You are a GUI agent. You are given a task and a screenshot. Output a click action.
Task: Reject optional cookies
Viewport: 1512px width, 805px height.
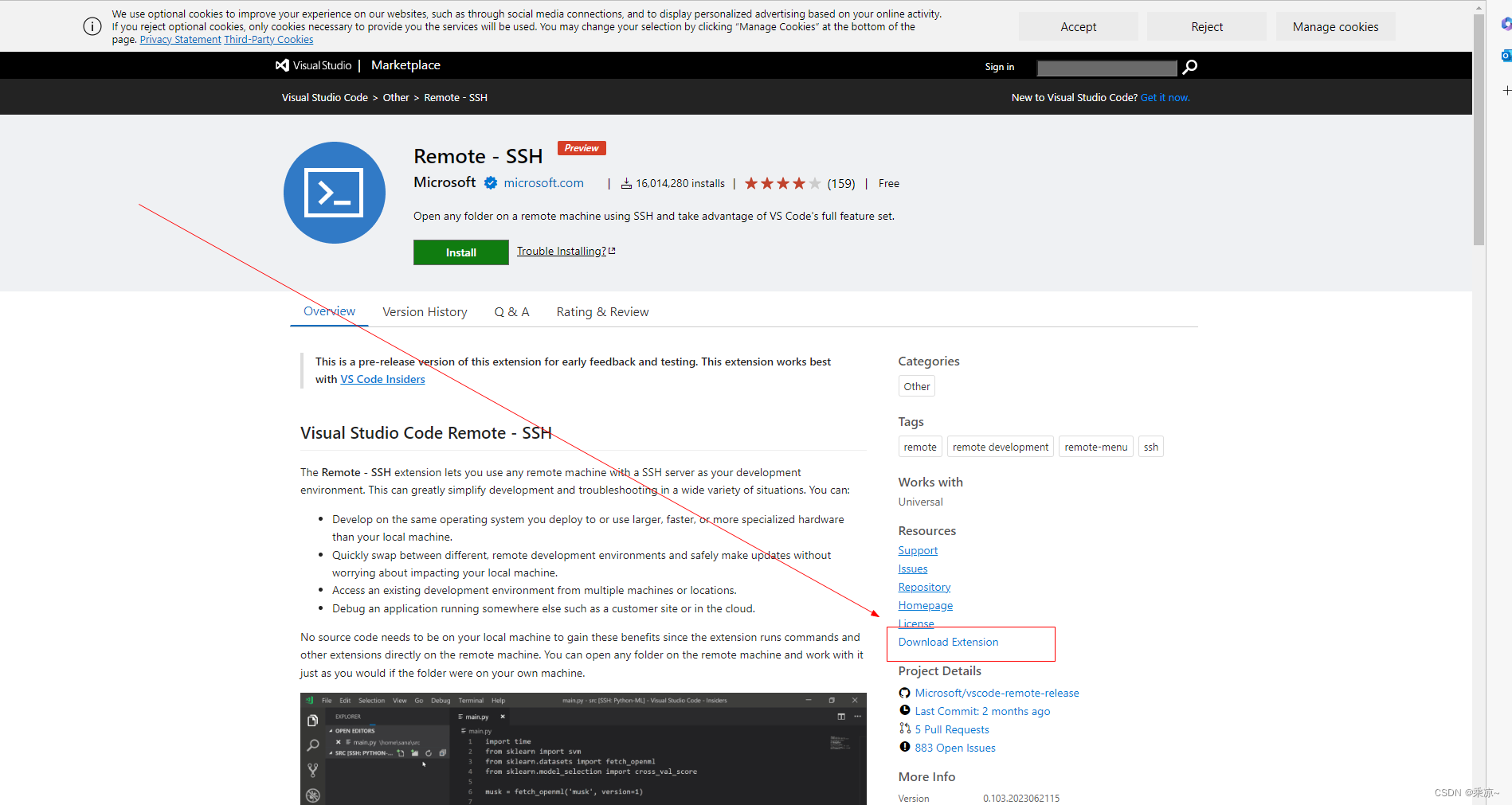pos(1206,26)
